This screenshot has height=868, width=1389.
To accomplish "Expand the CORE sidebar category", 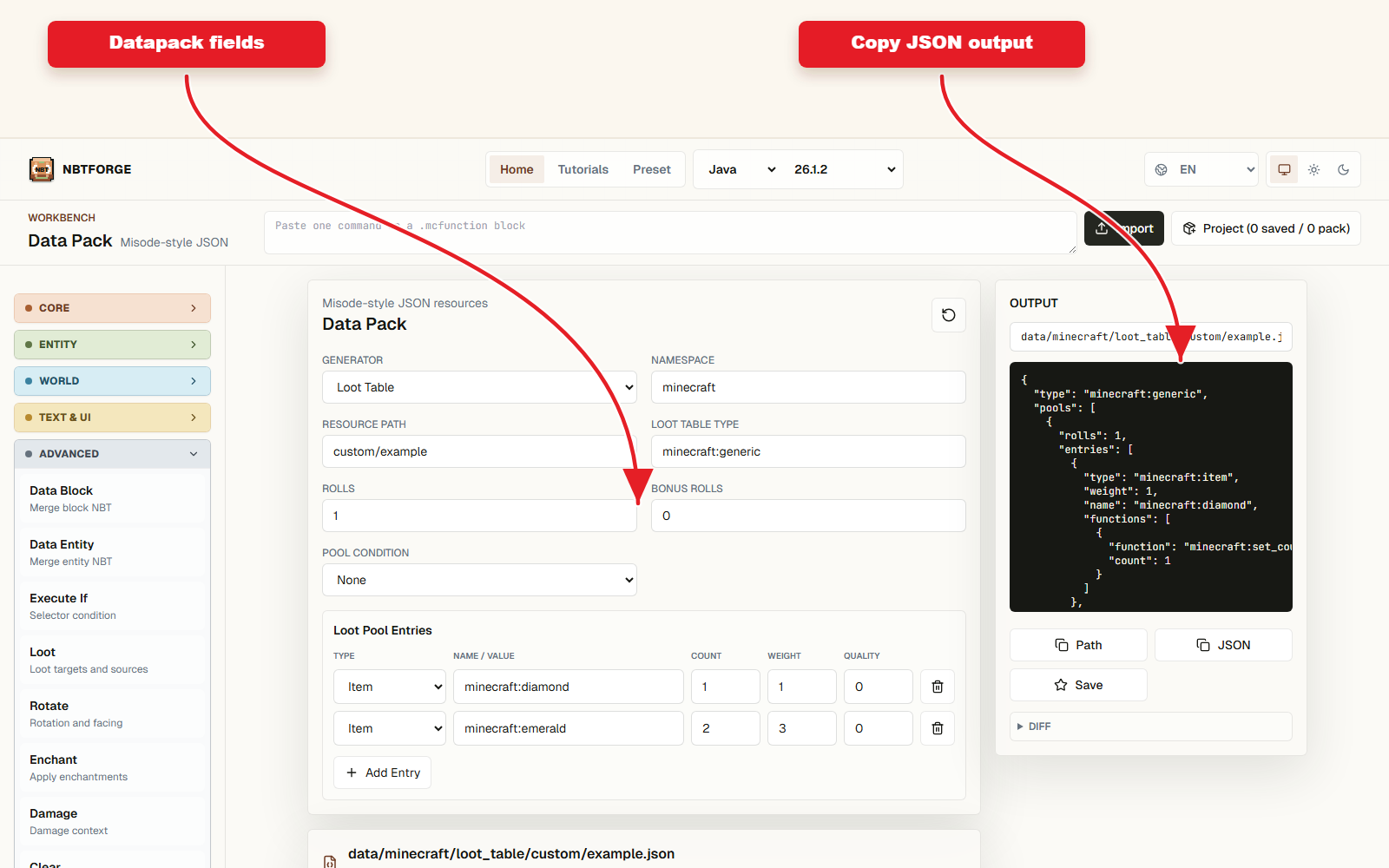I will pos(112,308).
